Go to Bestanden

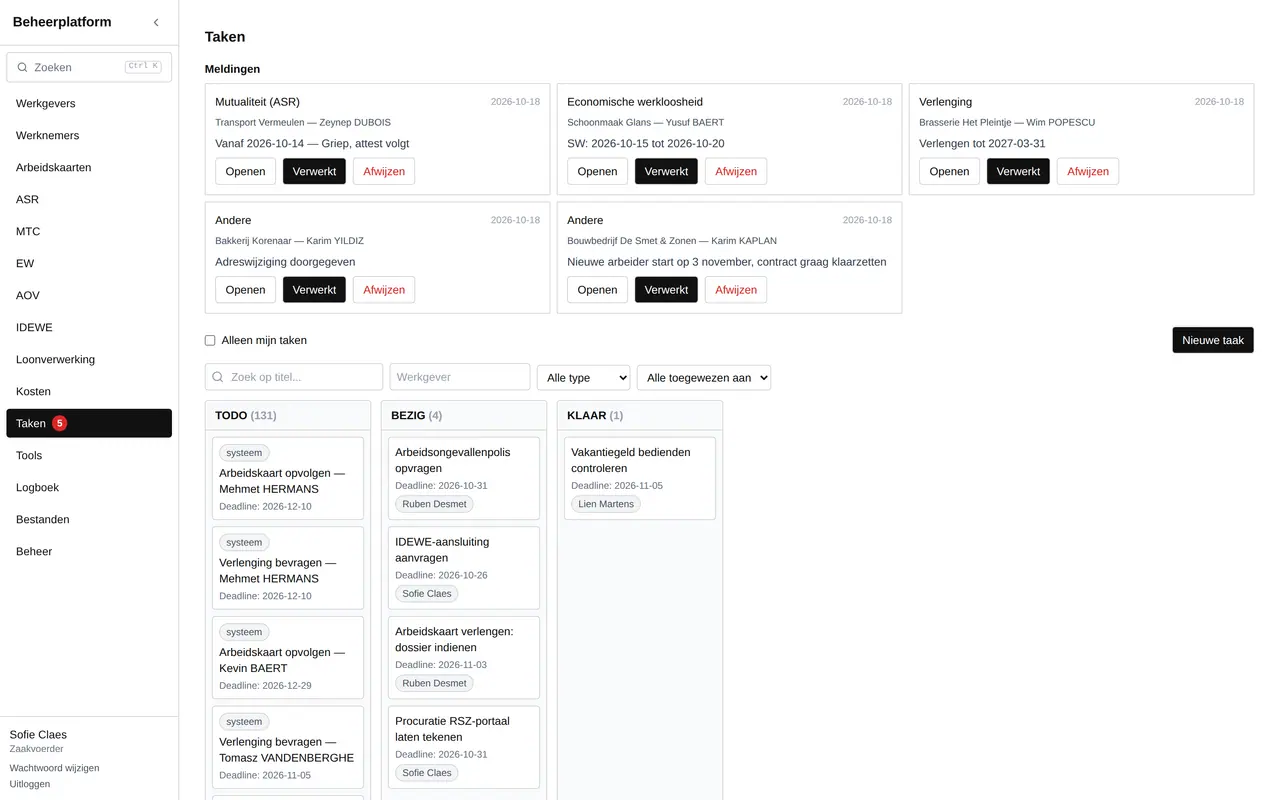[89, 519]
